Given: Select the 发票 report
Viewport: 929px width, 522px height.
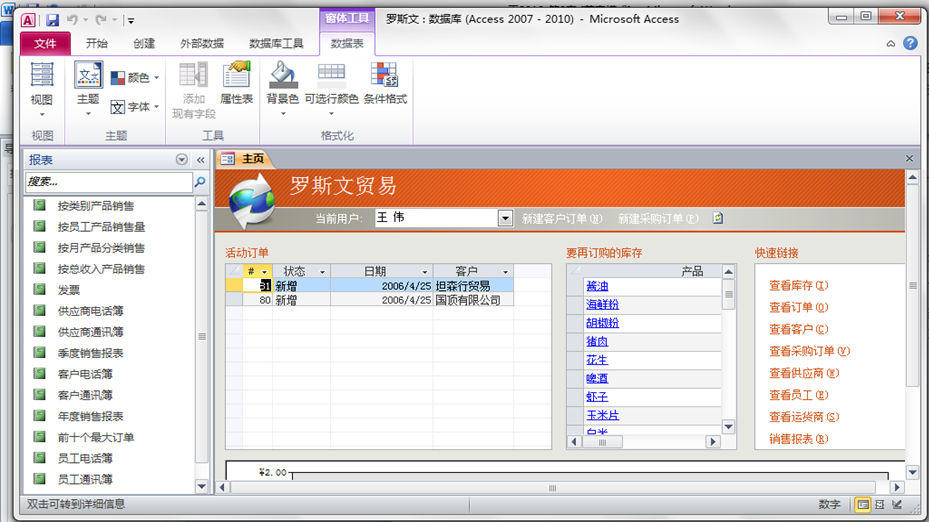Looking at the screenshot, I should pos(69,290).
